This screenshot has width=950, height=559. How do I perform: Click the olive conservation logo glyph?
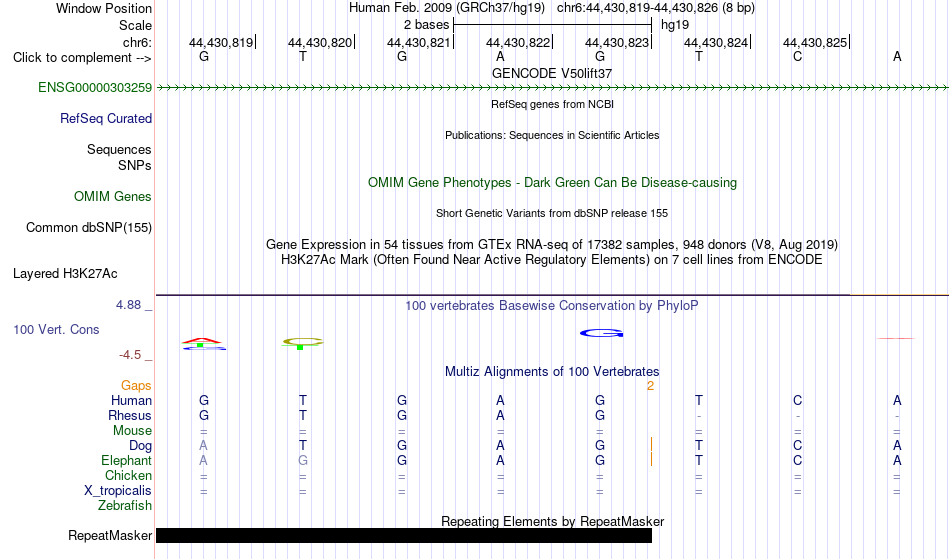click(302, 343)
